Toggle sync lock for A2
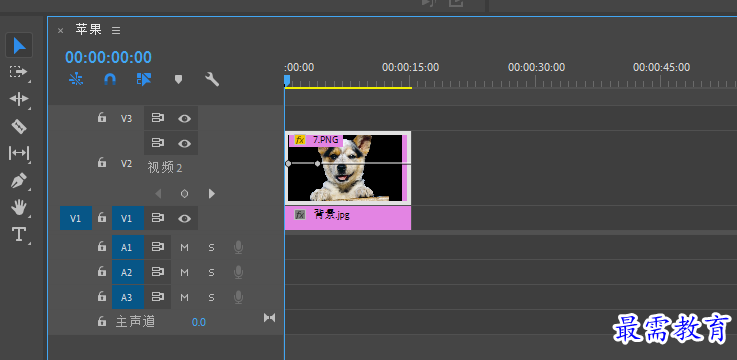The image size is (737, 360). (x=157, y=272)
